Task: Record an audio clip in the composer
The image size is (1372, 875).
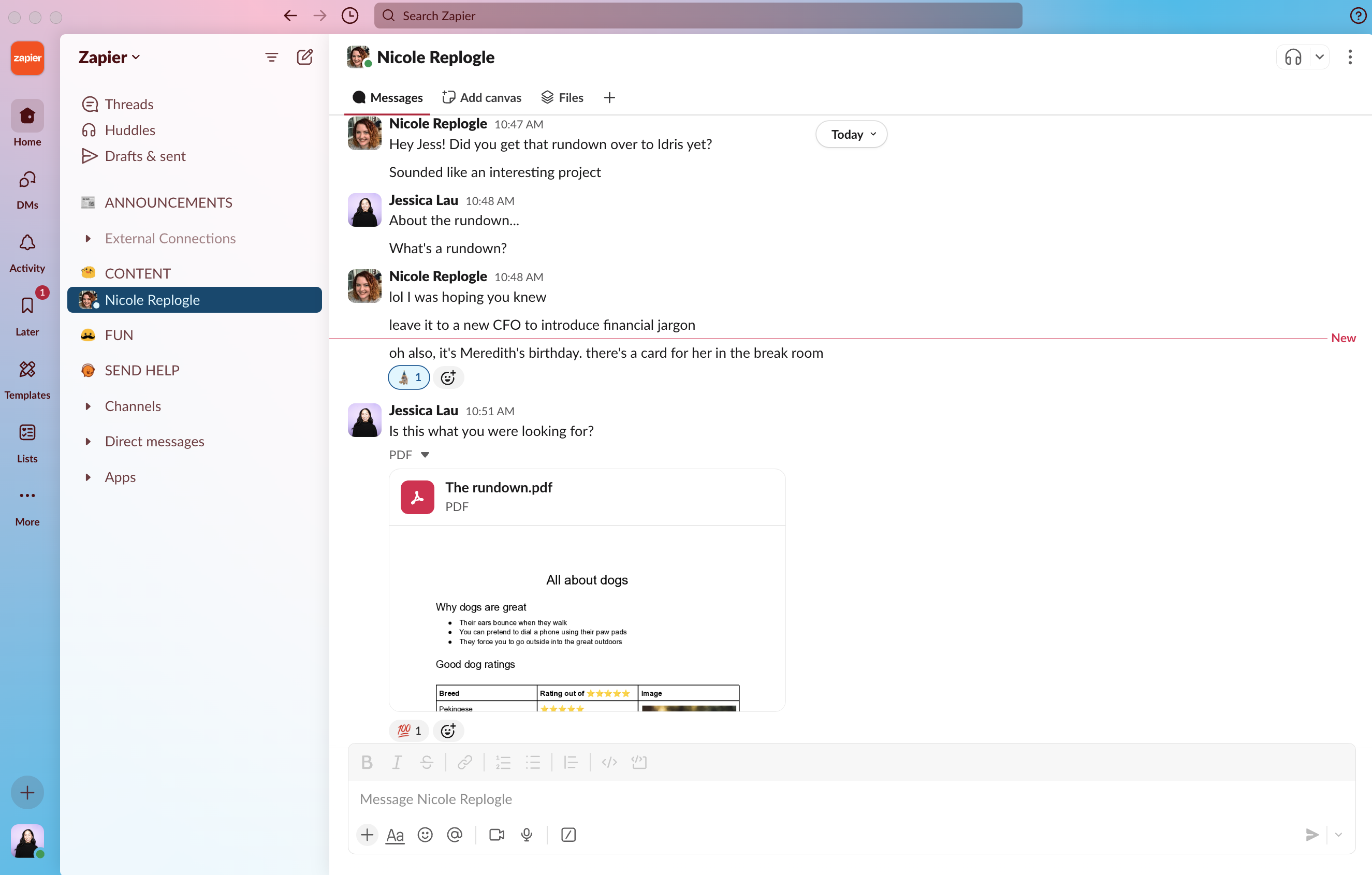Action: coord(526,835)
